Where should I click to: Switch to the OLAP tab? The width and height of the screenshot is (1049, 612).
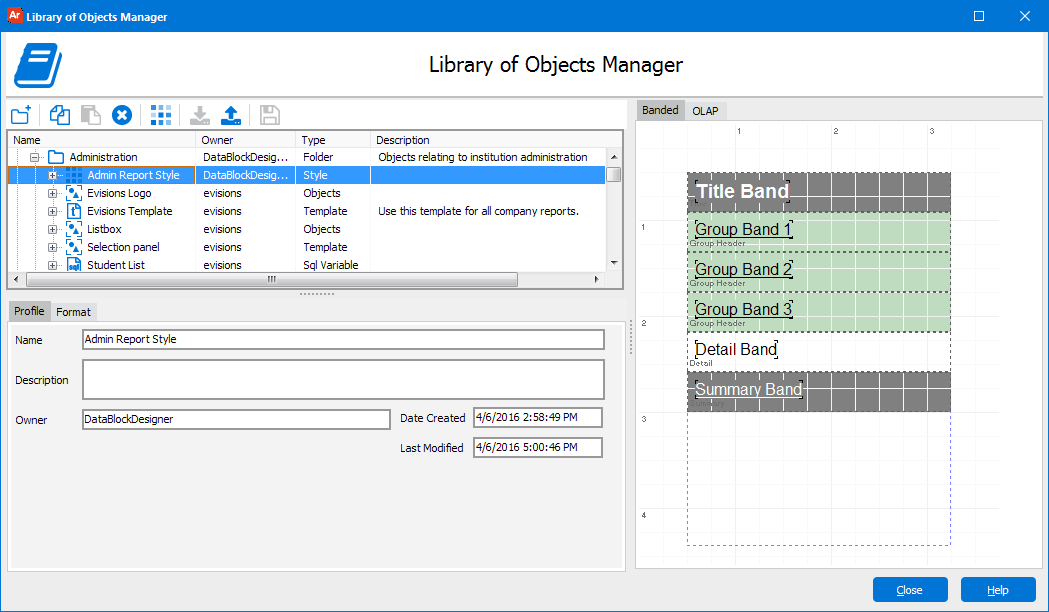pos(706,110)
